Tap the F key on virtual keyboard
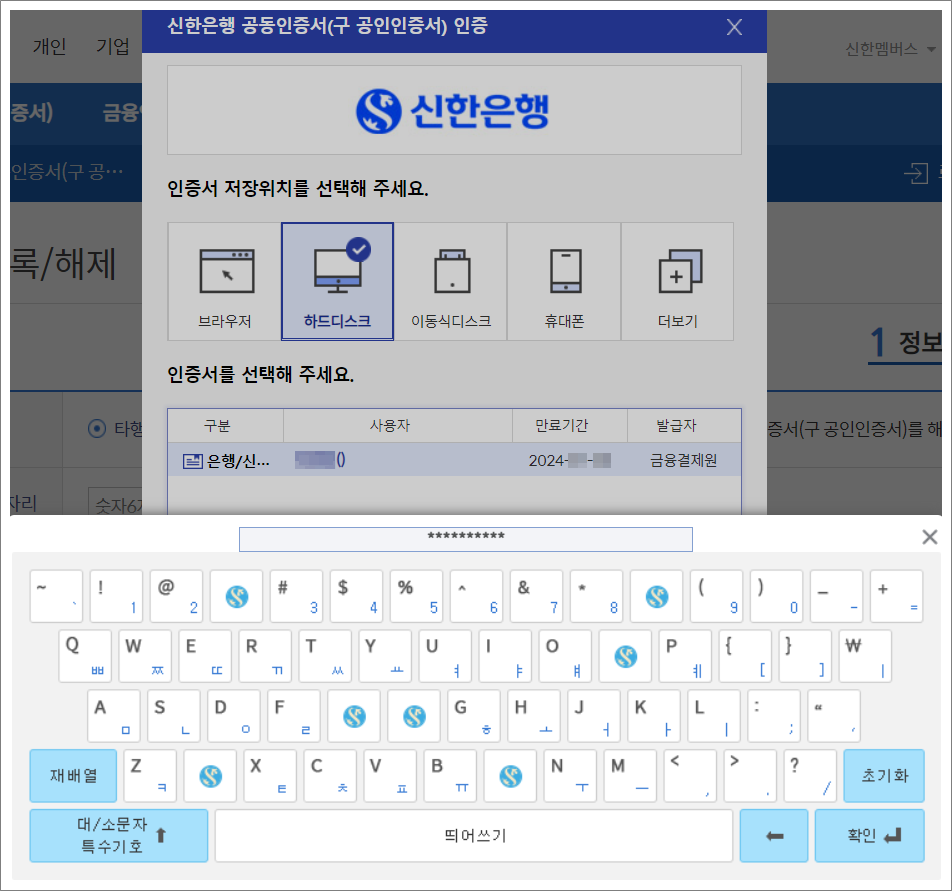This screenshot has height=891, width=952. (294, 716)
